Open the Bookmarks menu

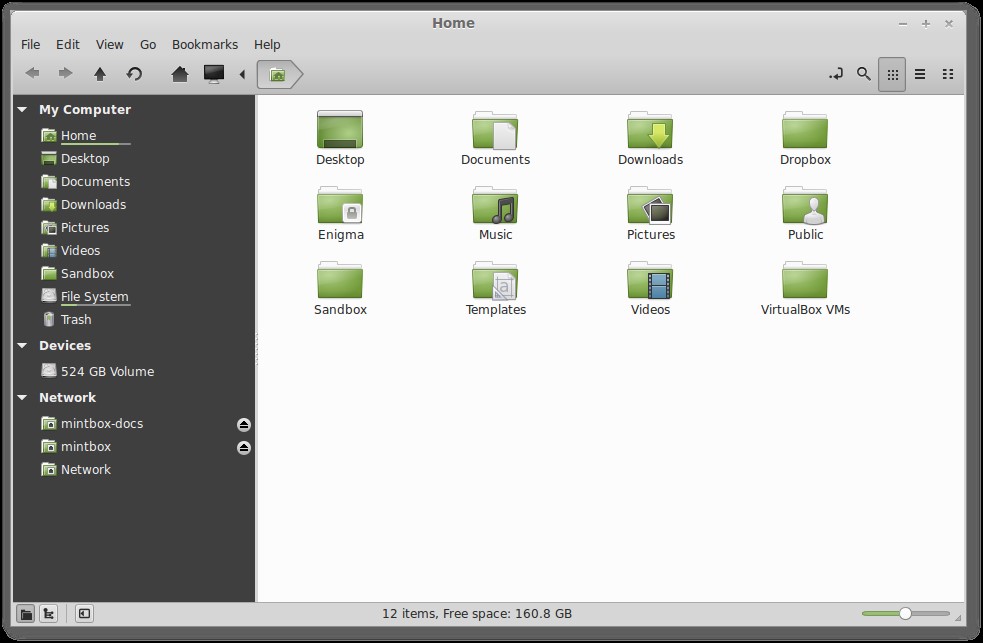[x=205, y=44]
